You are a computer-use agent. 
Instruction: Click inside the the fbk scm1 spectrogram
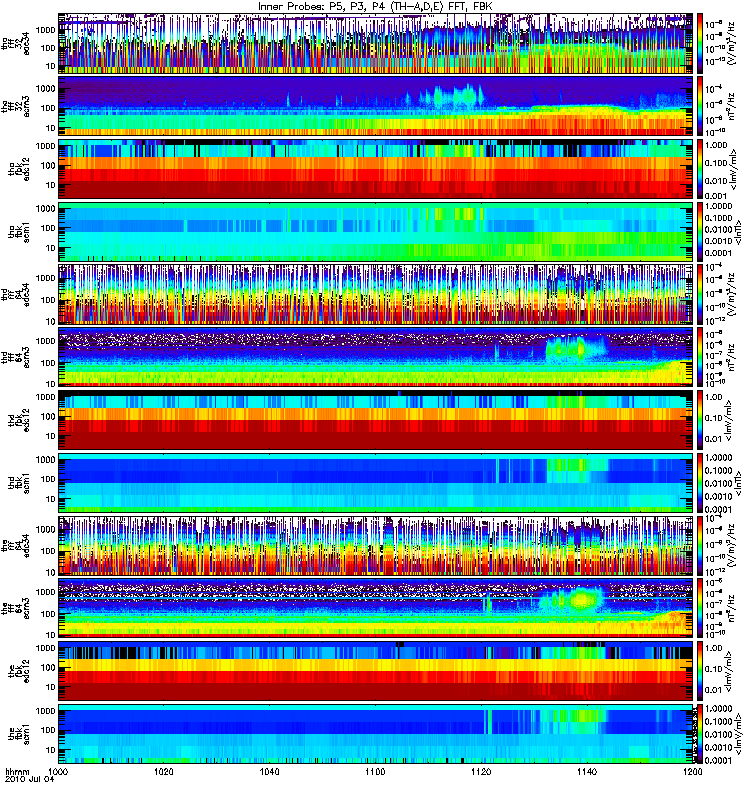tap(376, 734)
